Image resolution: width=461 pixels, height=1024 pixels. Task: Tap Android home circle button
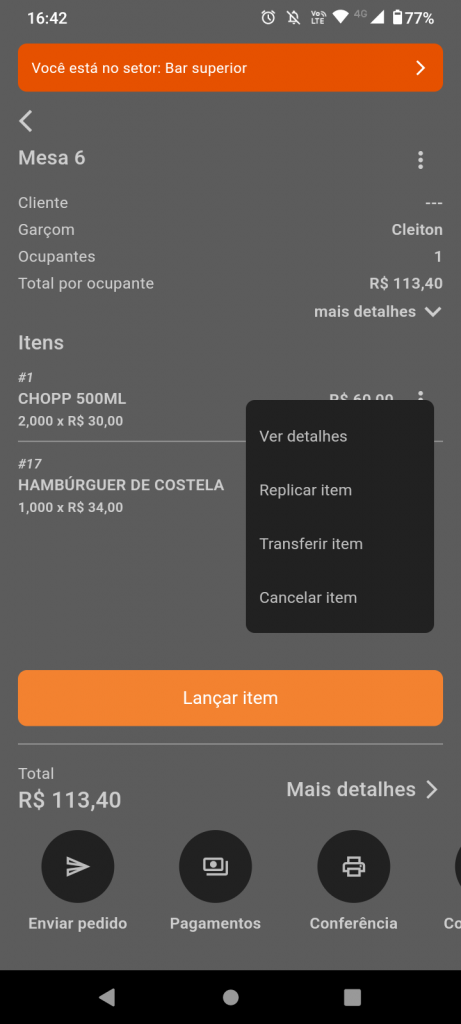click(230, 997)
